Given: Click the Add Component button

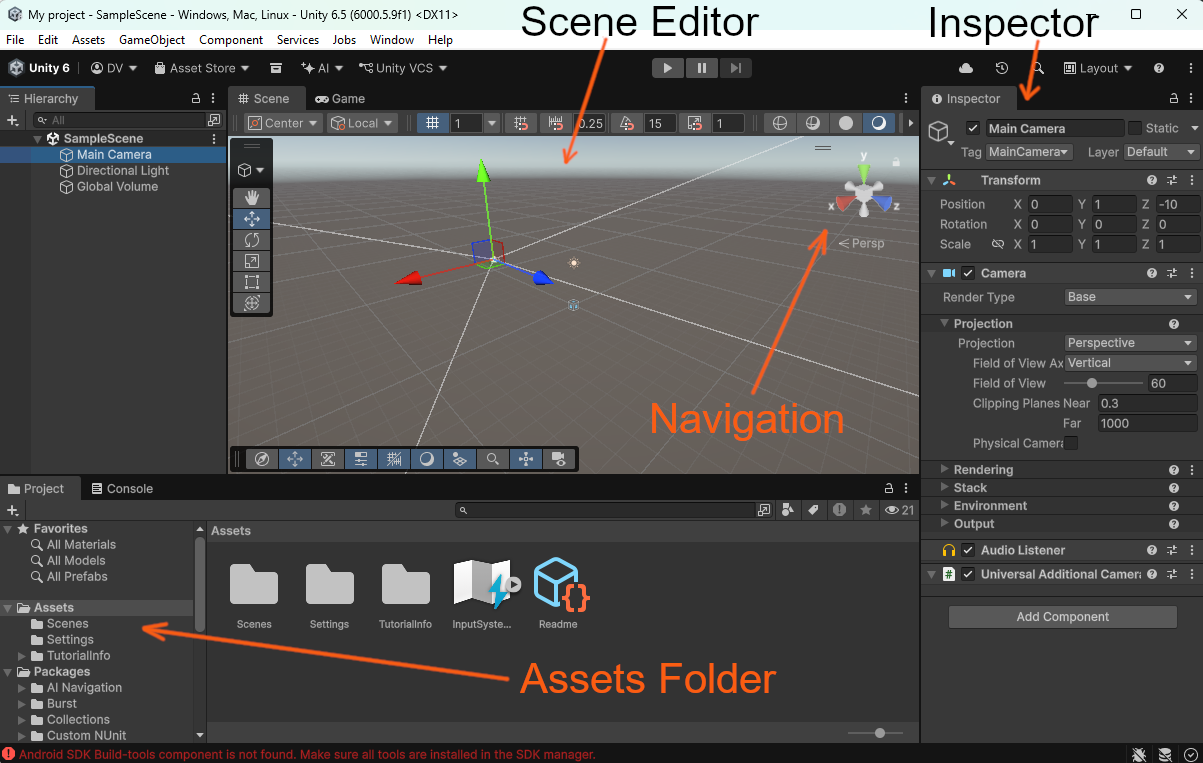Looking at the screenshot, I should click(x=1062, y=617).
